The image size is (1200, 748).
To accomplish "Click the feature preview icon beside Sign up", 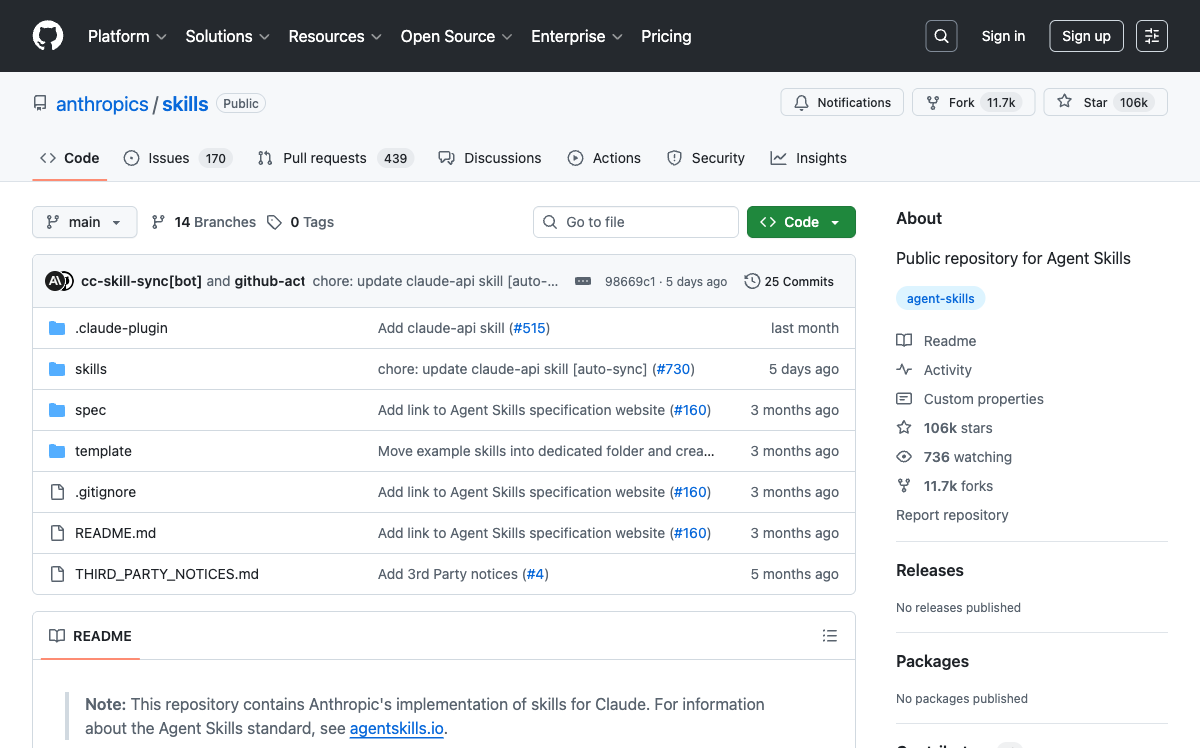I will coord(1151,35).
